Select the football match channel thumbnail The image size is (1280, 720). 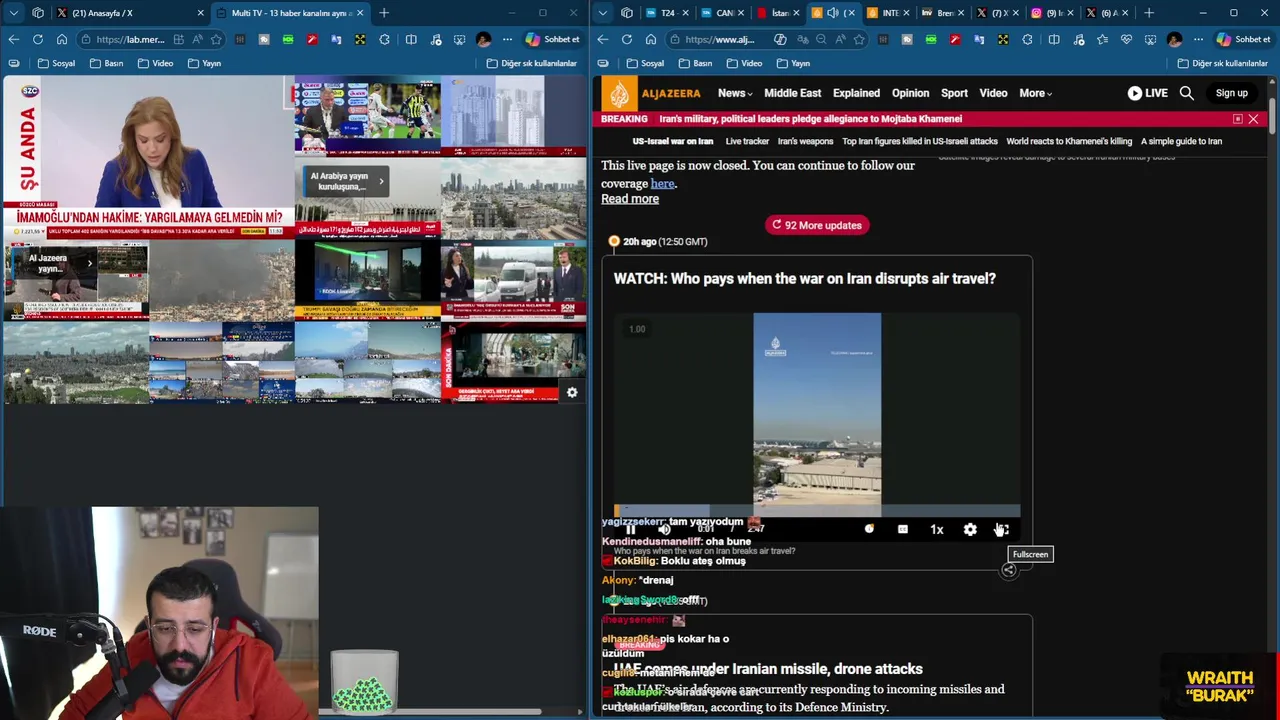click(x=367, y=116)
